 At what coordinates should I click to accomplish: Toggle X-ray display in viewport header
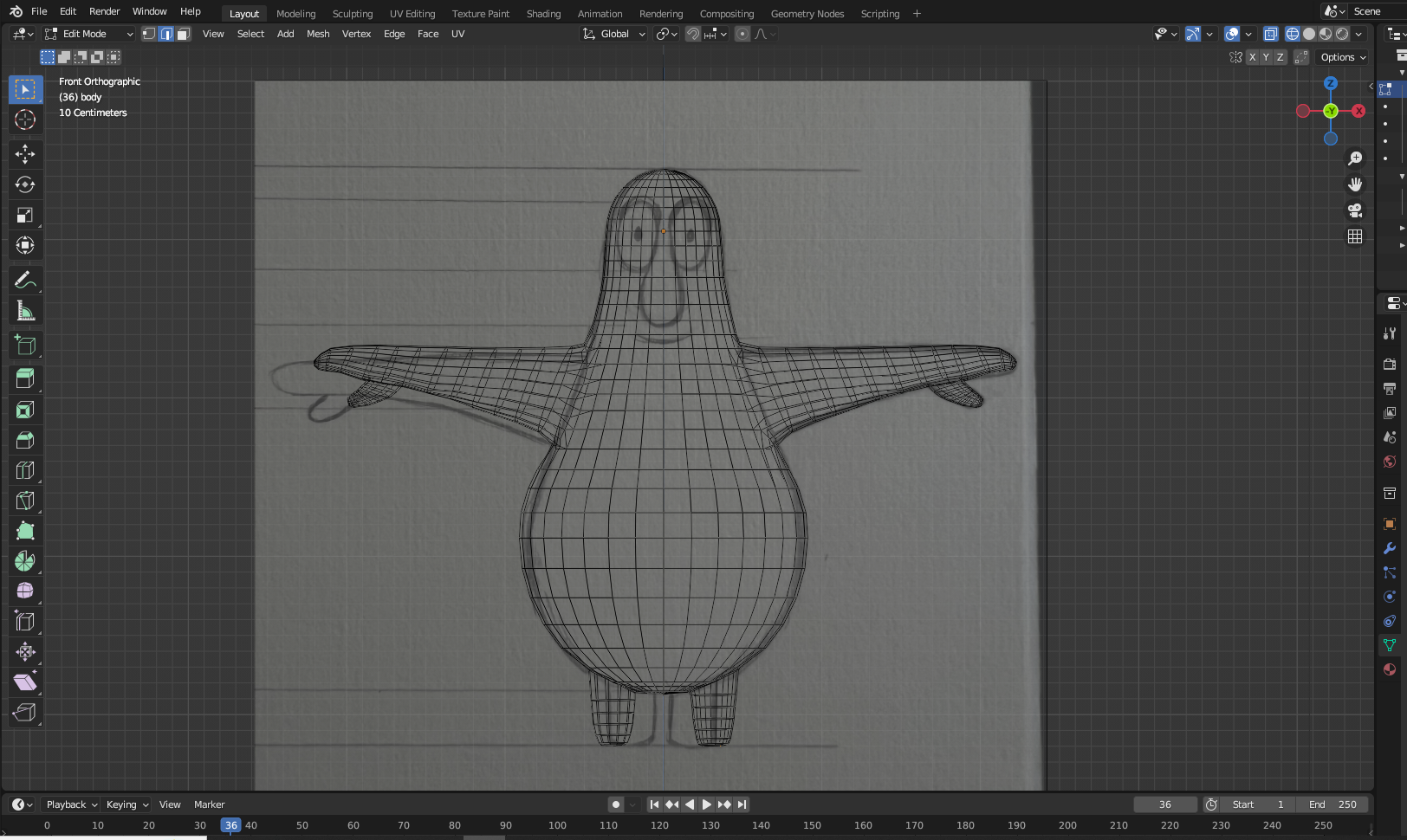point(1270,34)
